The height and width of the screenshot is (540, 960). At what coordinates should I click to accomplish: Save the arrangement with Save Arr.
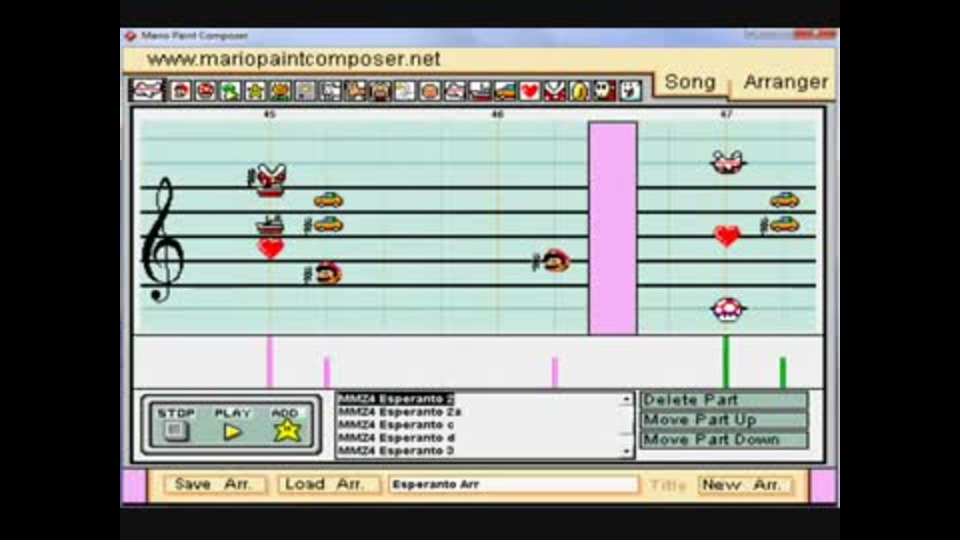[x=214, y=484]
